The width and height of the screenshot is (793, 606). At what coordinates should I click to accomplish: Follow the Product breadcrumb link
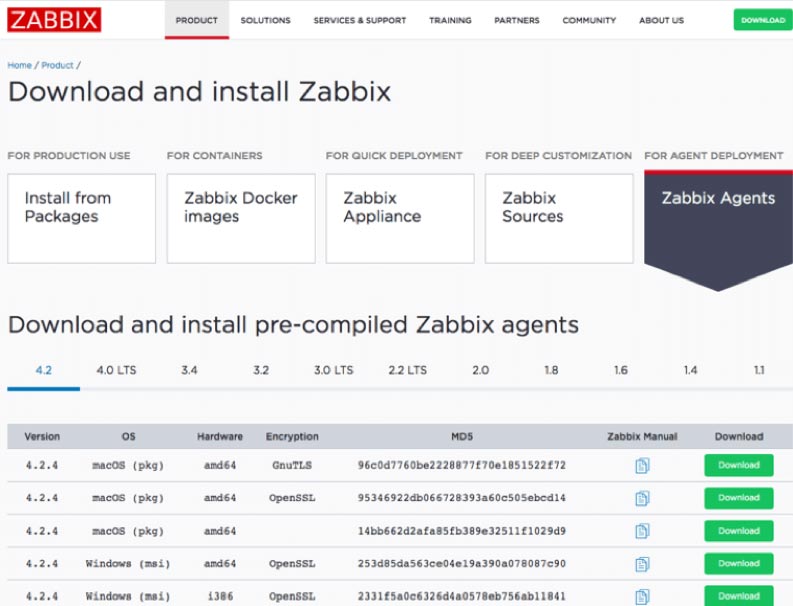pos(57,65)
